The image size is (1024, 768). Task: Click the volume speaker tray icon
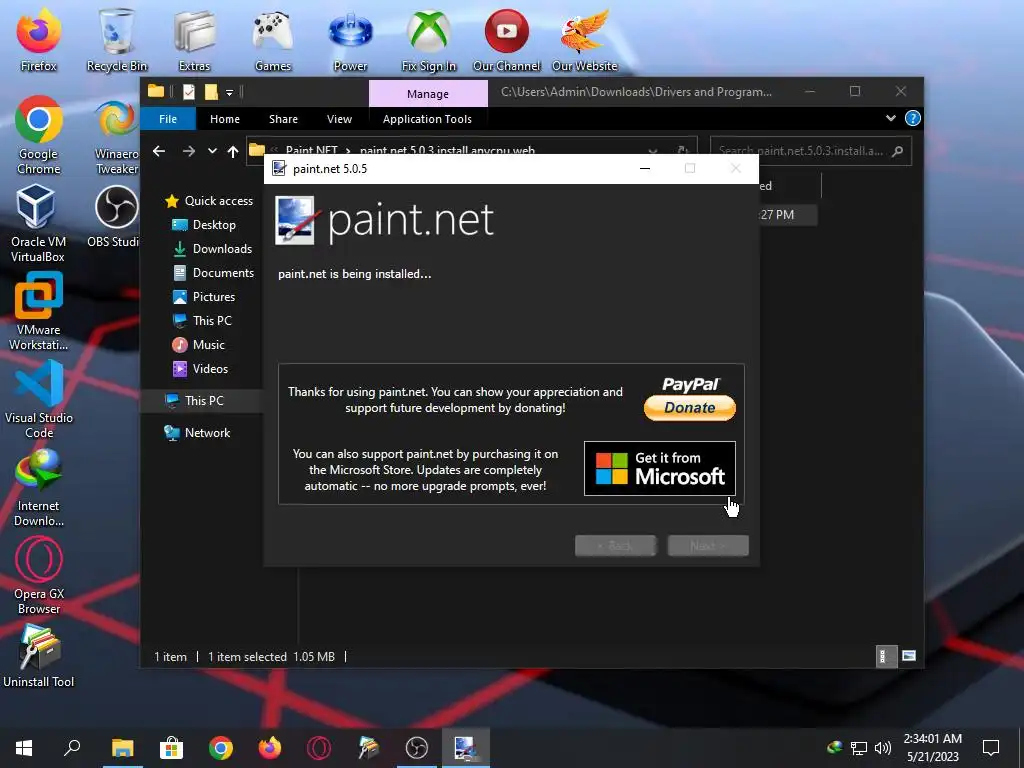pos(882,748)
